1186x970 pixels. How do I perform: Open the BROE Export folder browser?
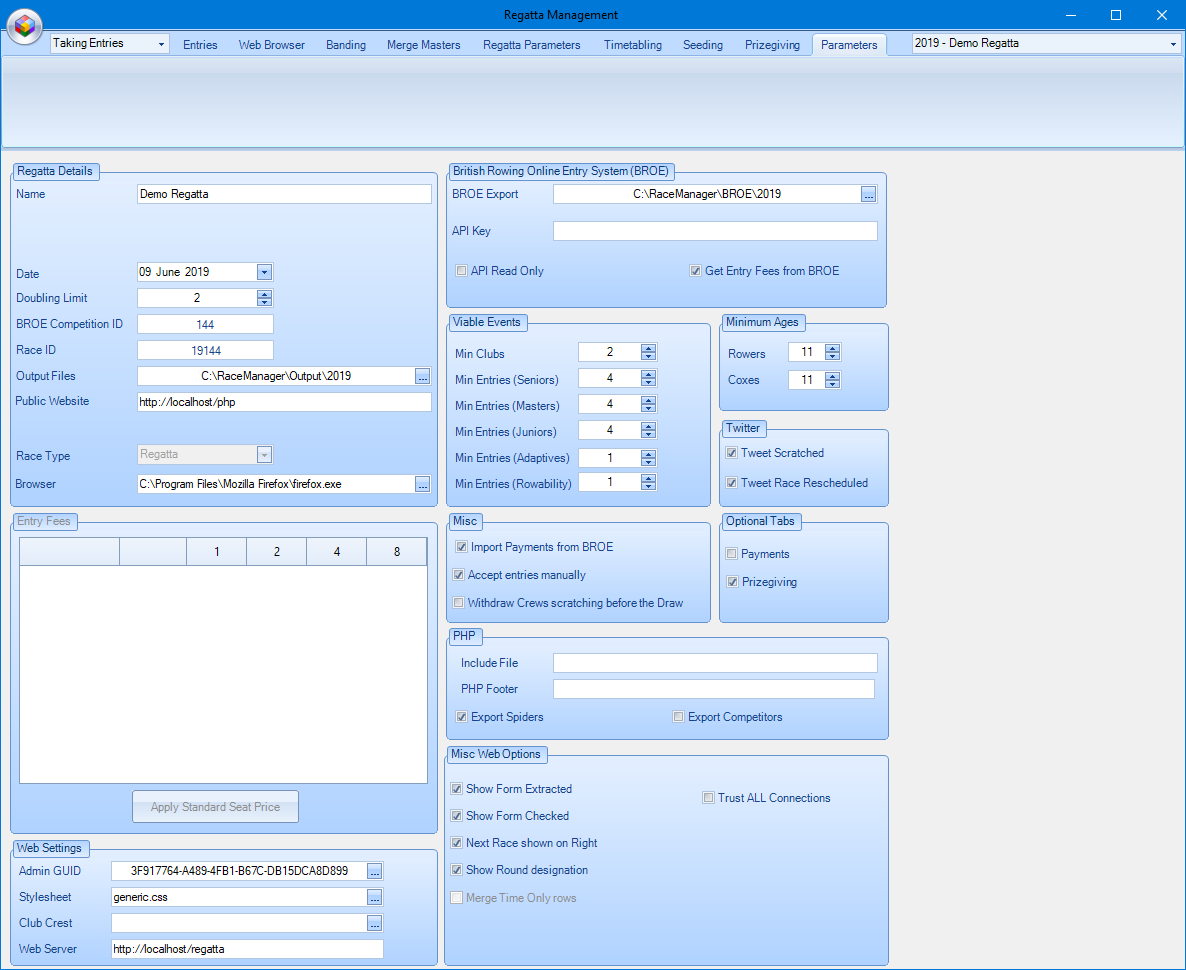coord(868,194)
